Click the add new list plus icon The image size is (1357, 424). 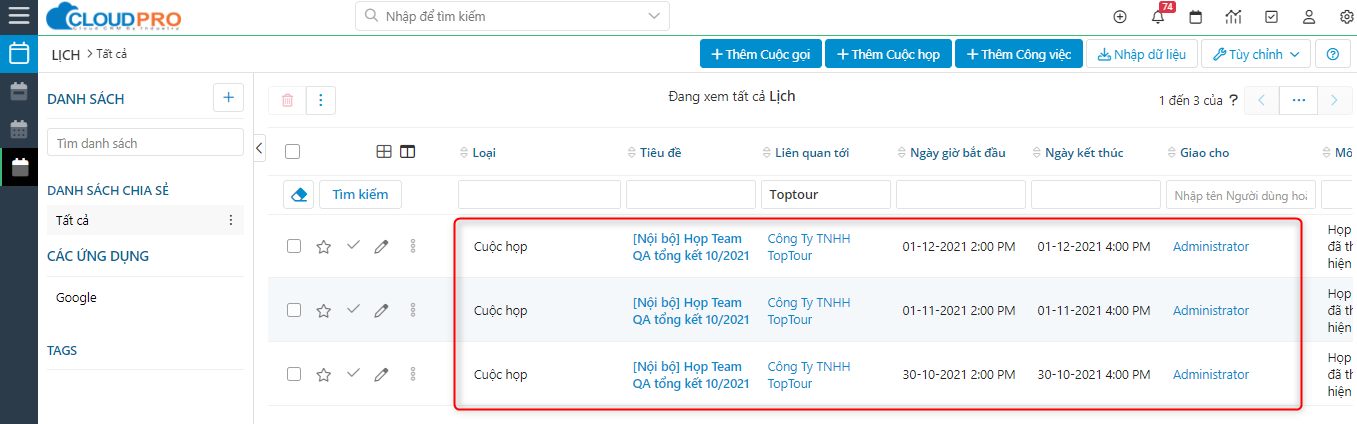(228, 98)
